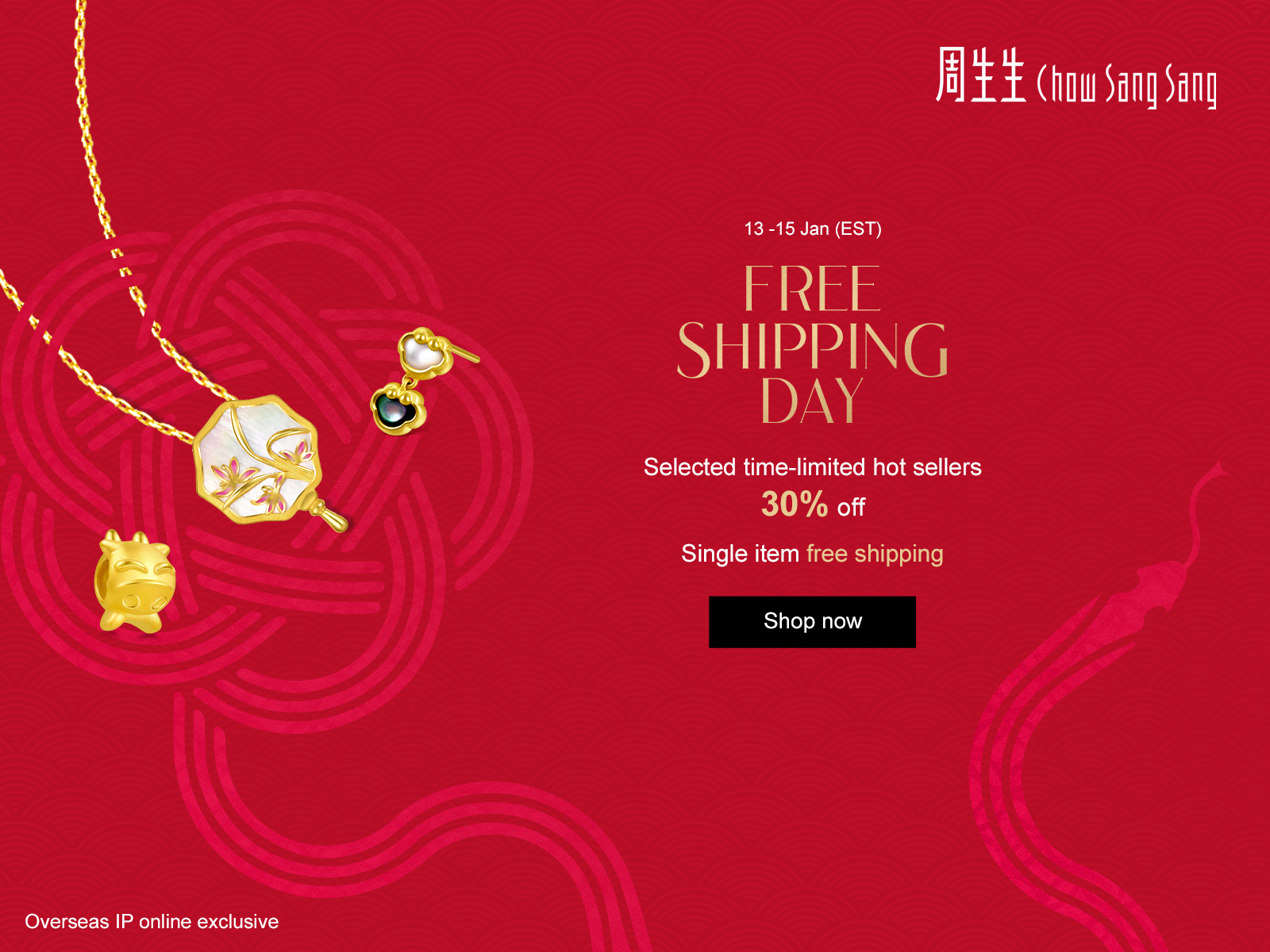Click the 30% off discount text
This screenshot has height=952, width=1270.
812,505
